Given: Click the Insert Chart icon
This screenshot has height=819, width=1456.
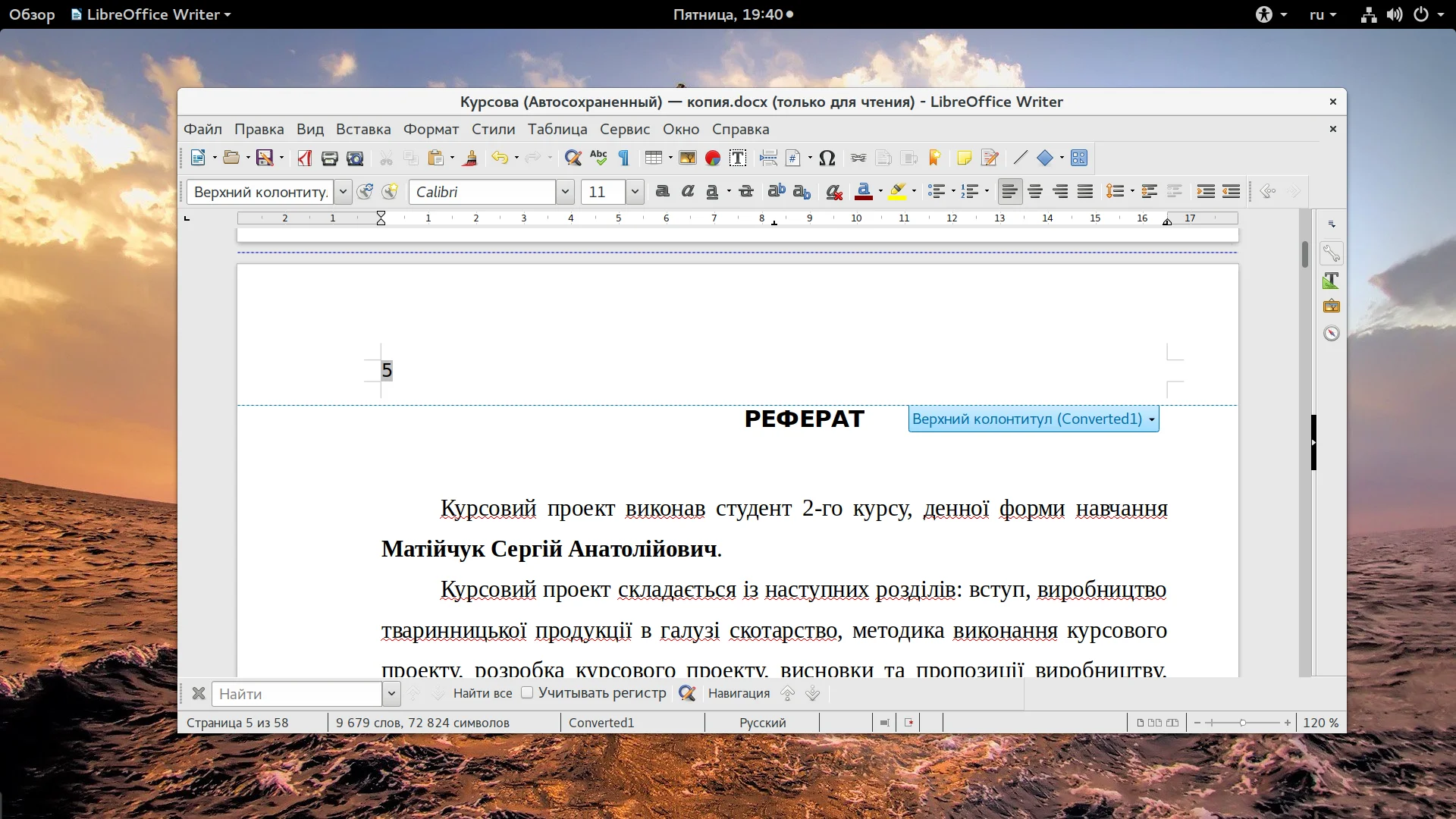Looking at the screenshot, I should [712, 158].
